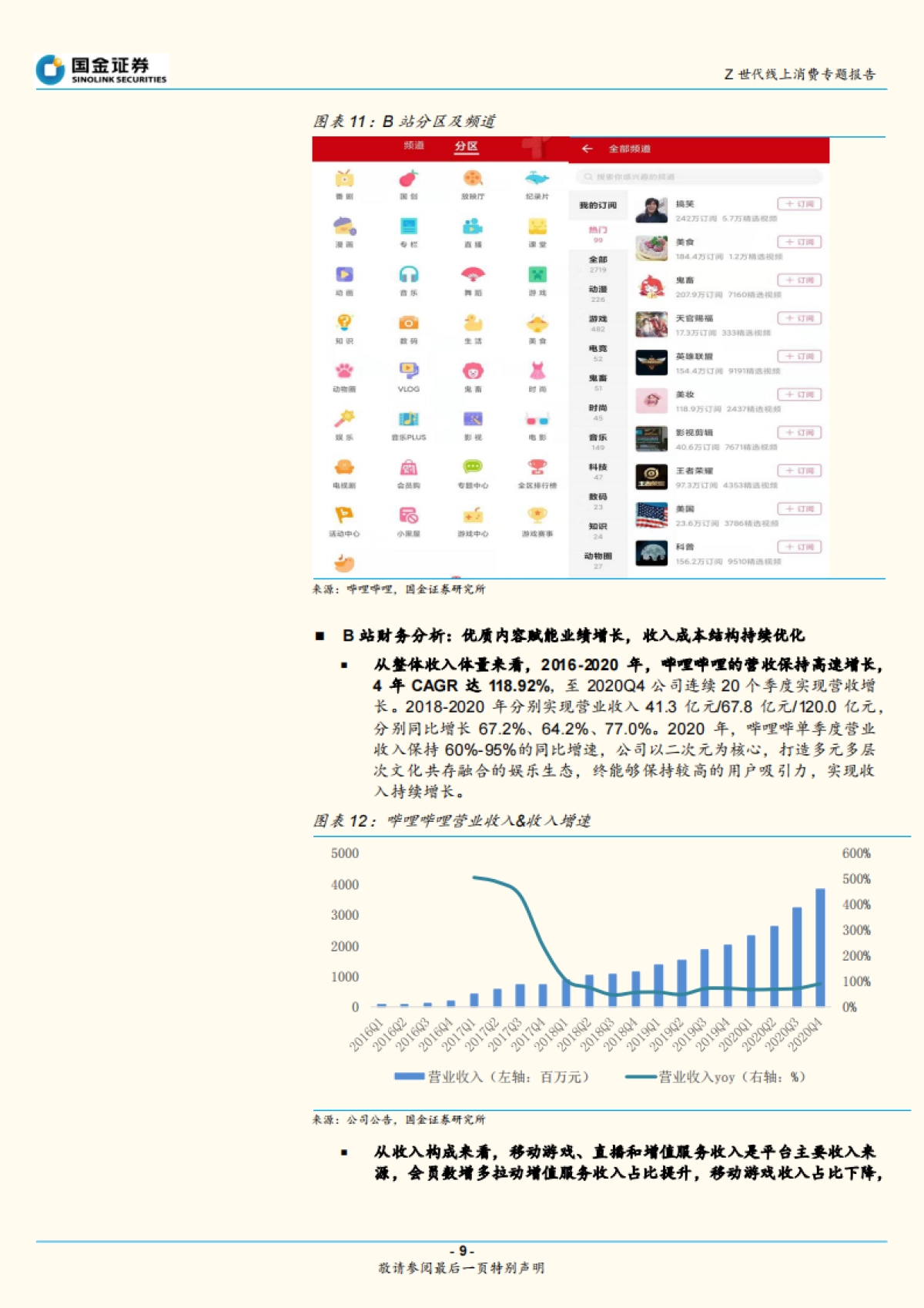The width and height of the screenshot is (924, 1308).
Task: Select 科技 47 in channel sidebar
Action: click(x=598, y=471)
